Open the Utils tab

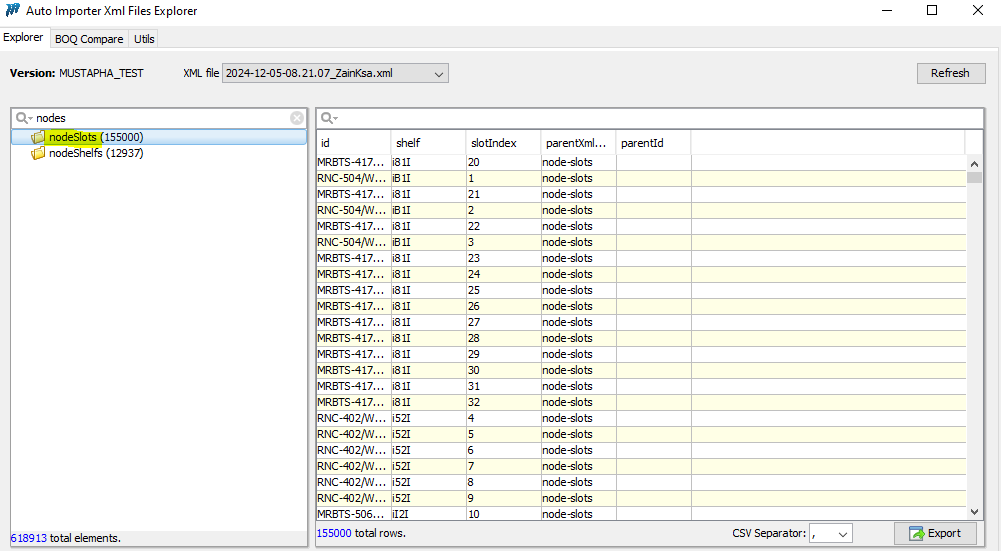(144, 39)
